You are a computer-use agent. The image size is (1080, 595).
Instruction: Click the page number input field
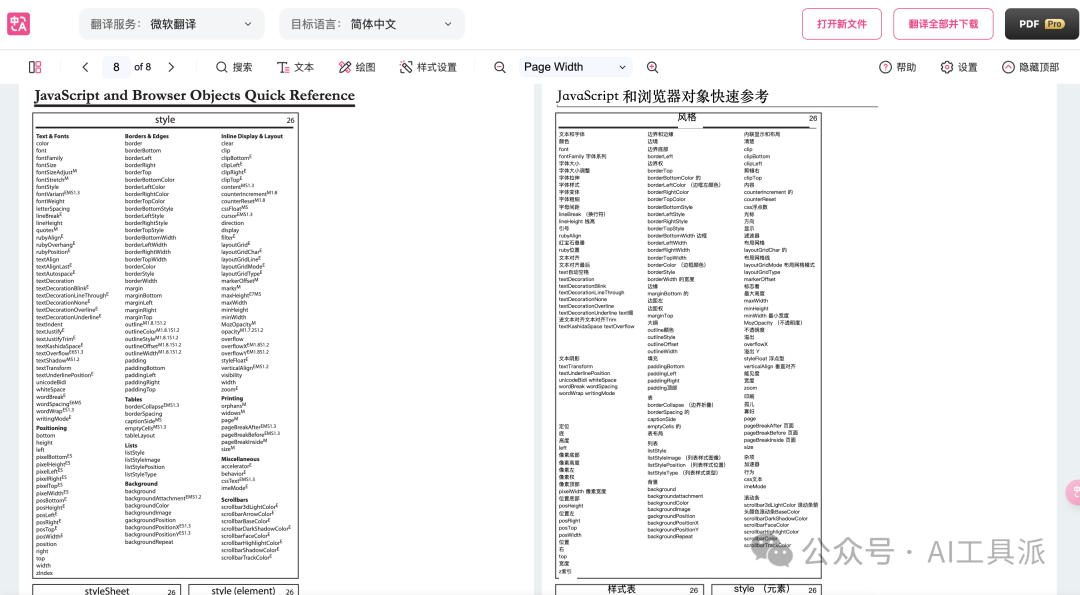[116, 67]
